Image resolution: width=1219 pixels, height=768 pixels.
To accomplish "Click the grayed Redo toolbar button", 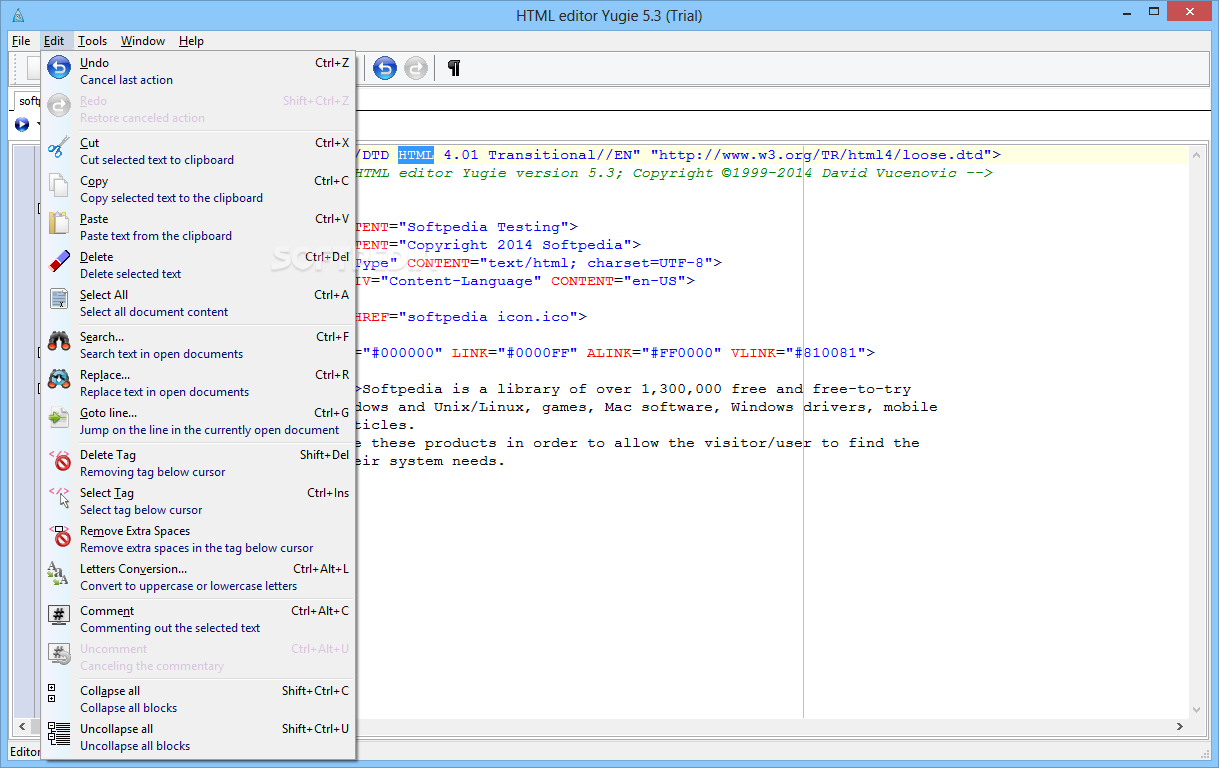I will [x=416, y=68].
